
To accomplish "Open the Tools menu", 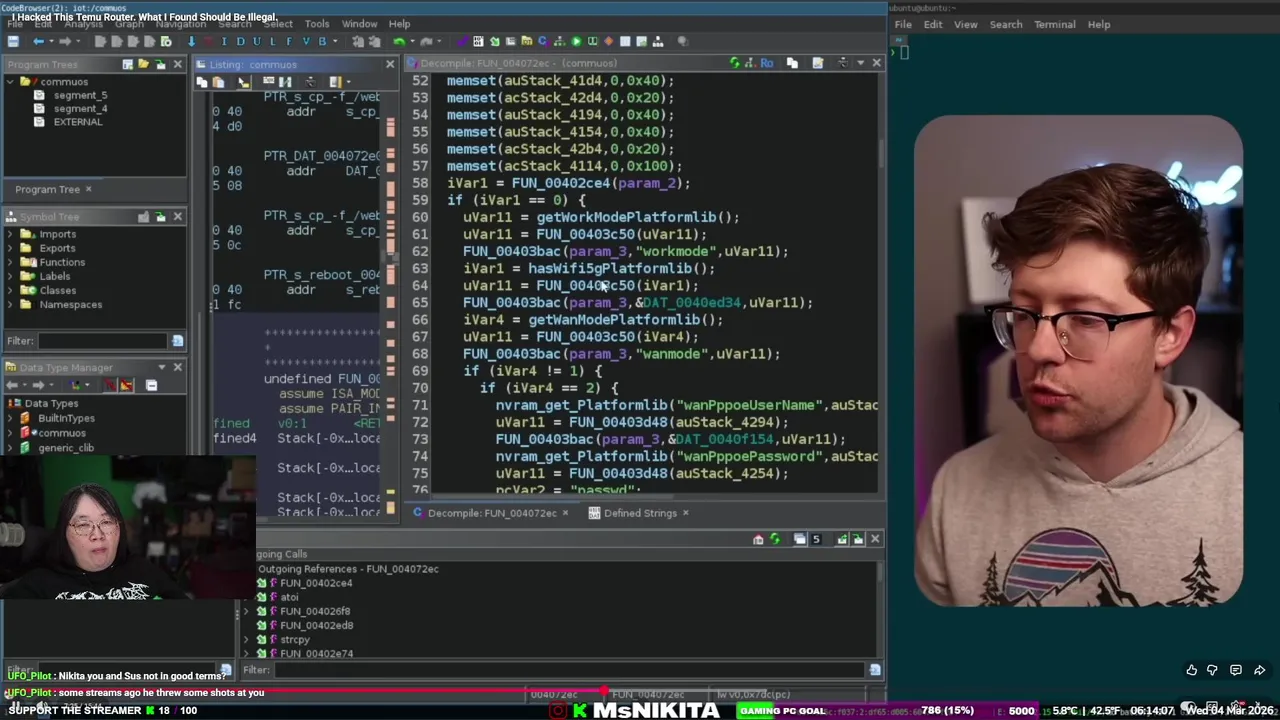I will click(x=317, y=23).
